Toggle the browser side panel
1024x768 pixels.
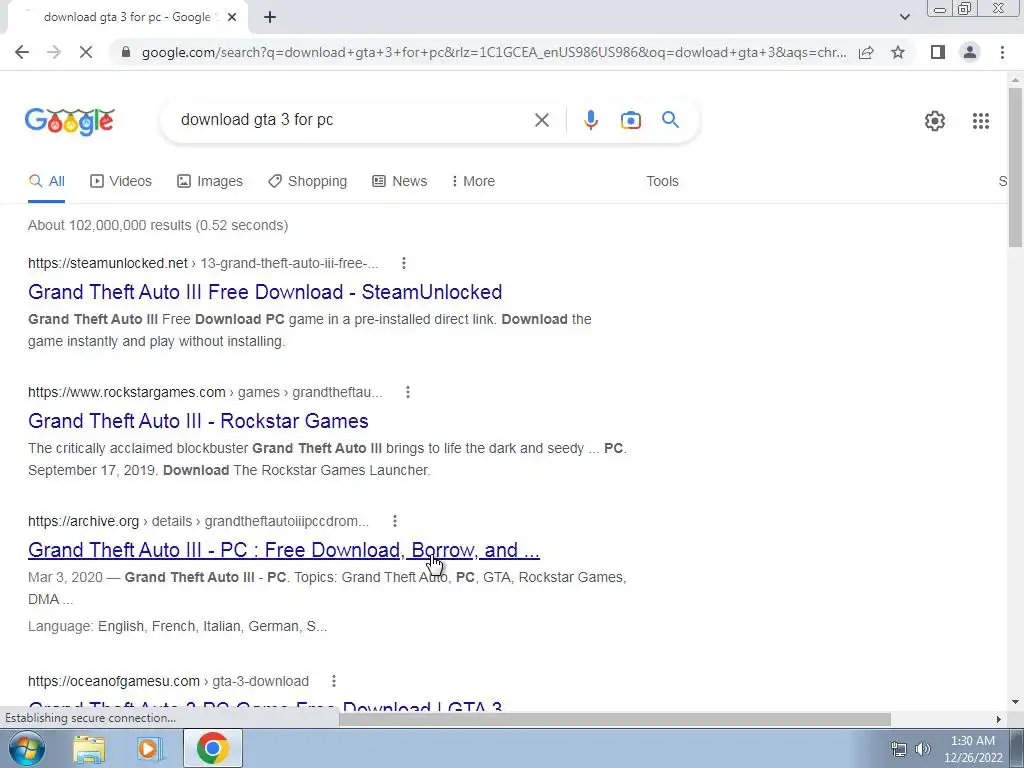pos(938,52)
